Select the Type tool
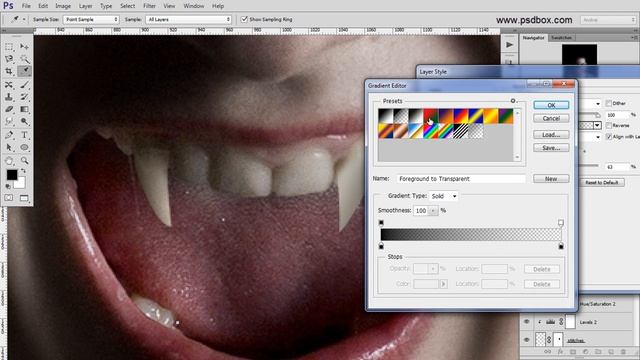 [24, 135]
